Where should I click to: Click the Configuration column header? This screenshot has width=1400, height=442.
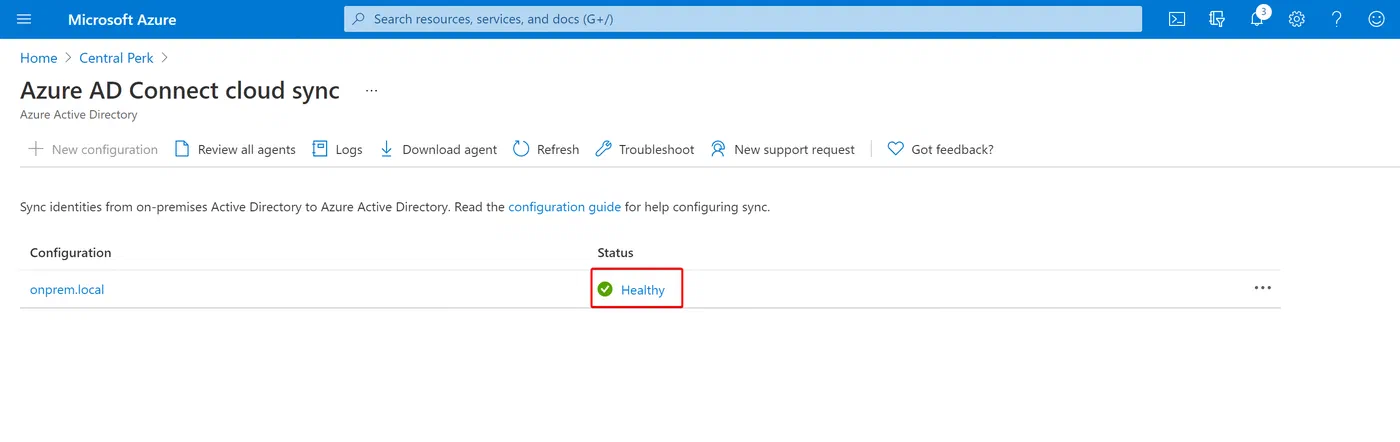71,252
